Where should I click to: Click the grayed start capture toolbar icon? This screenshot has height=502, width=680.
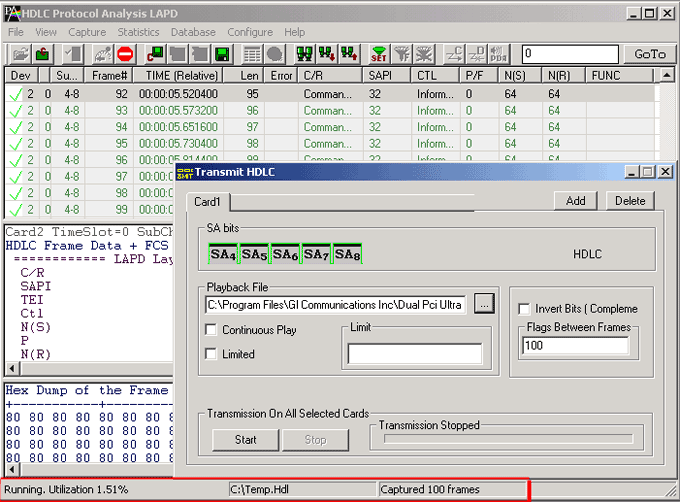pos(103,55)
